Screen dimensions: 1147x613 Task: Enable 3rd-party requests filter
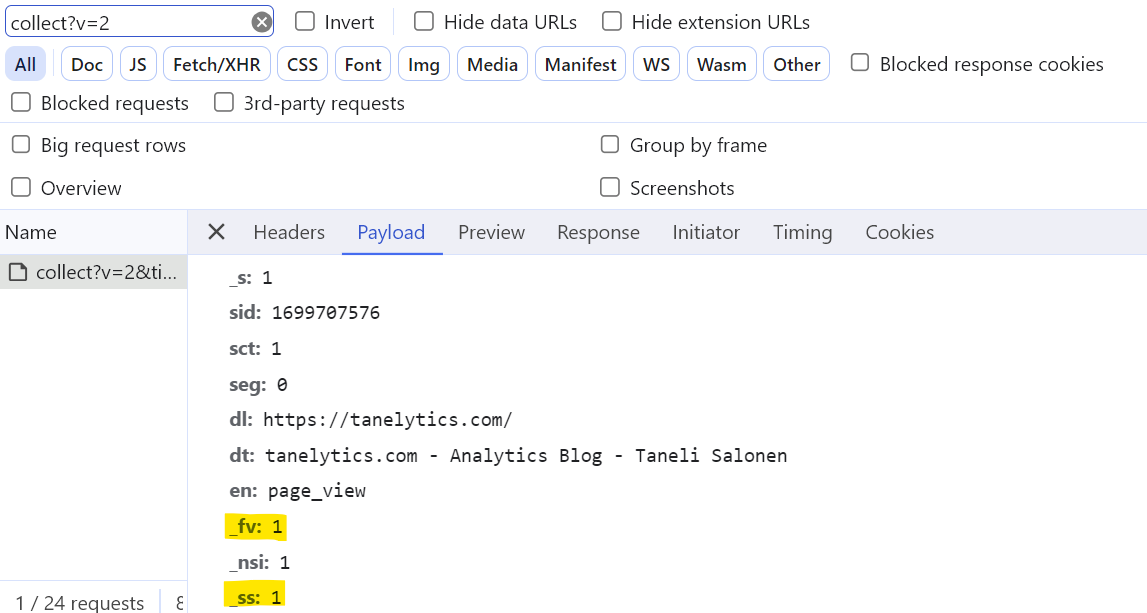[224, 102]
